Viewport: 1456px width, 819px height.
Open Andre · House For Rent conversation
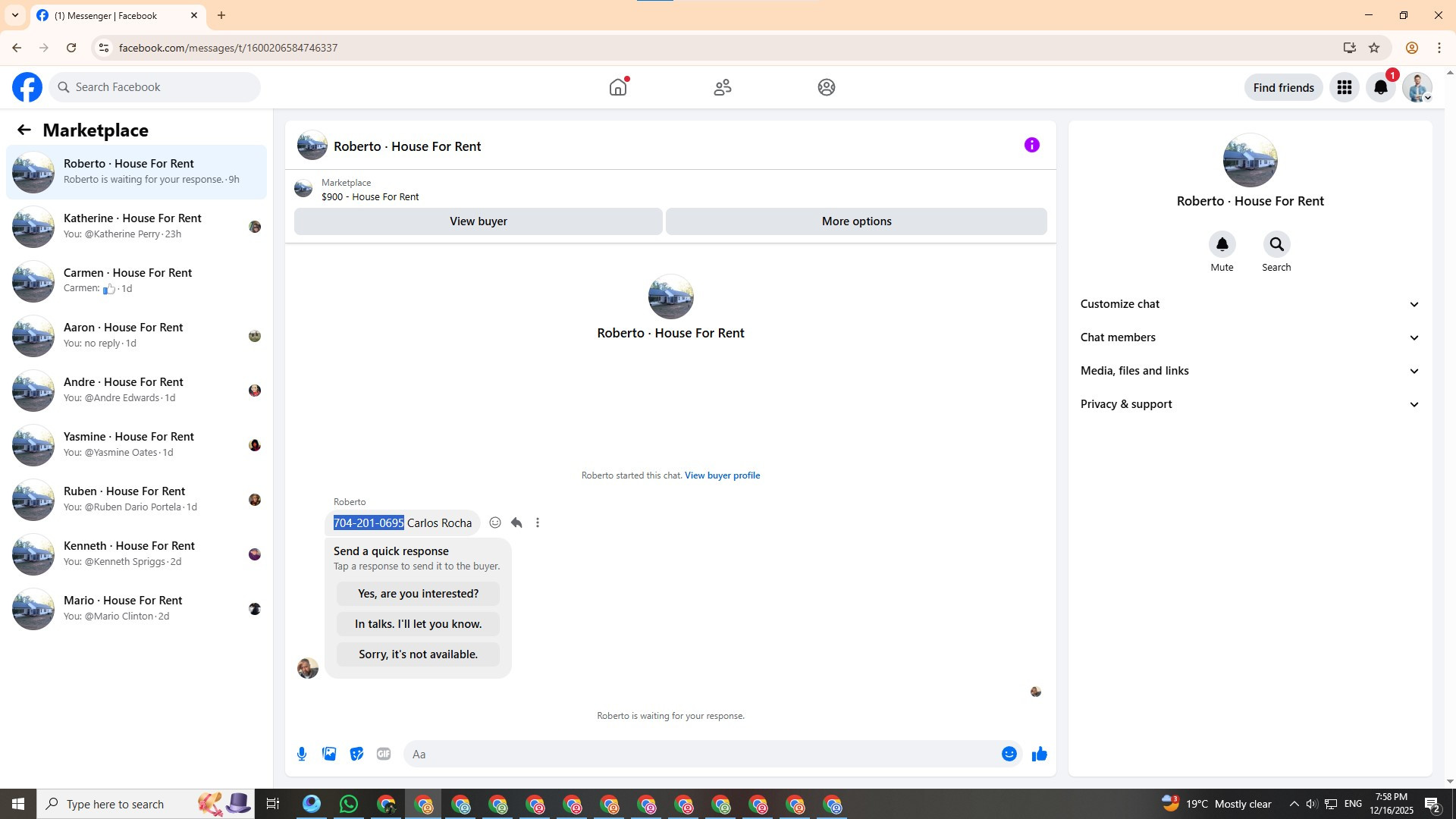coord(136,391)
